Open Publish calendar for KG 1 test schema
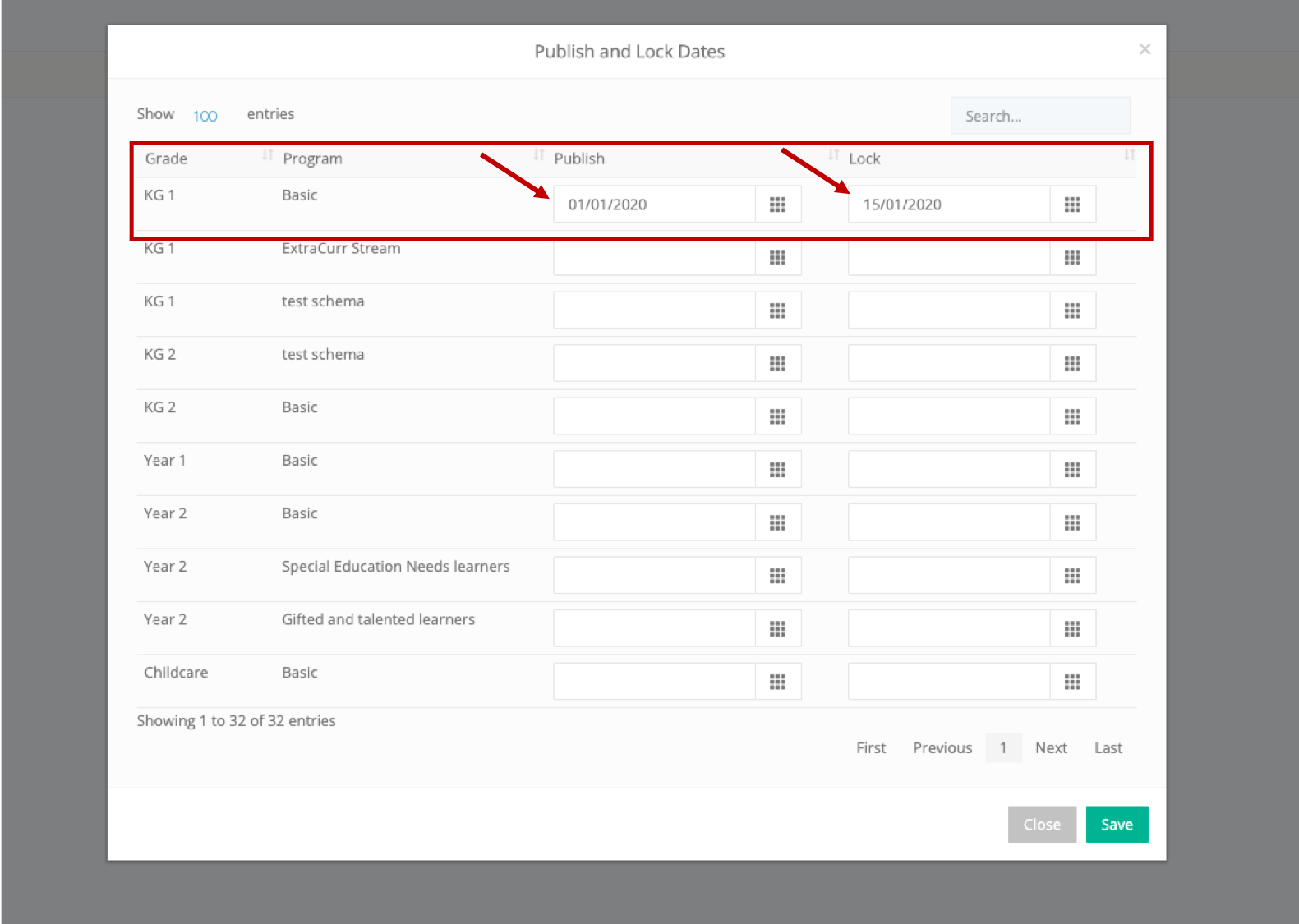Image resolution: width=1299 pixels, height=924 pixels. coord(777,310)
